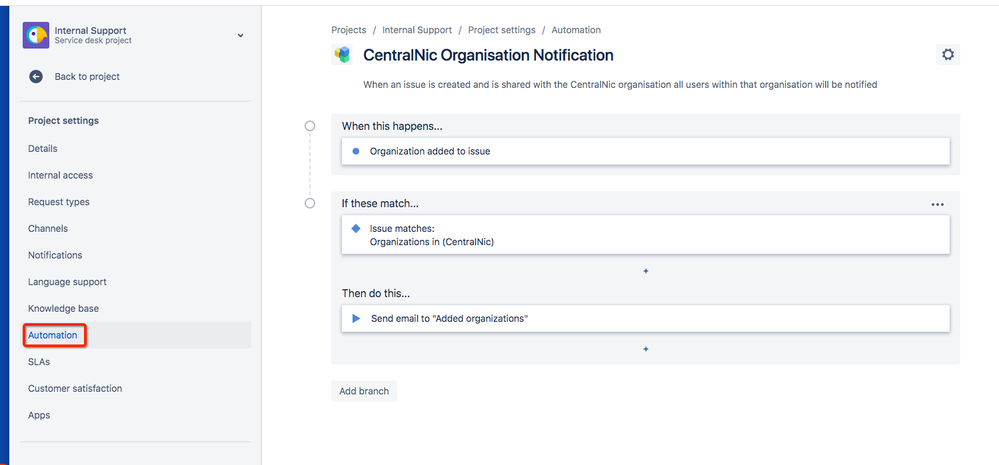This screenshot has height=465, width=999.
Task: Open the Organization added to issue trigger
Action: tap(645, 152)
